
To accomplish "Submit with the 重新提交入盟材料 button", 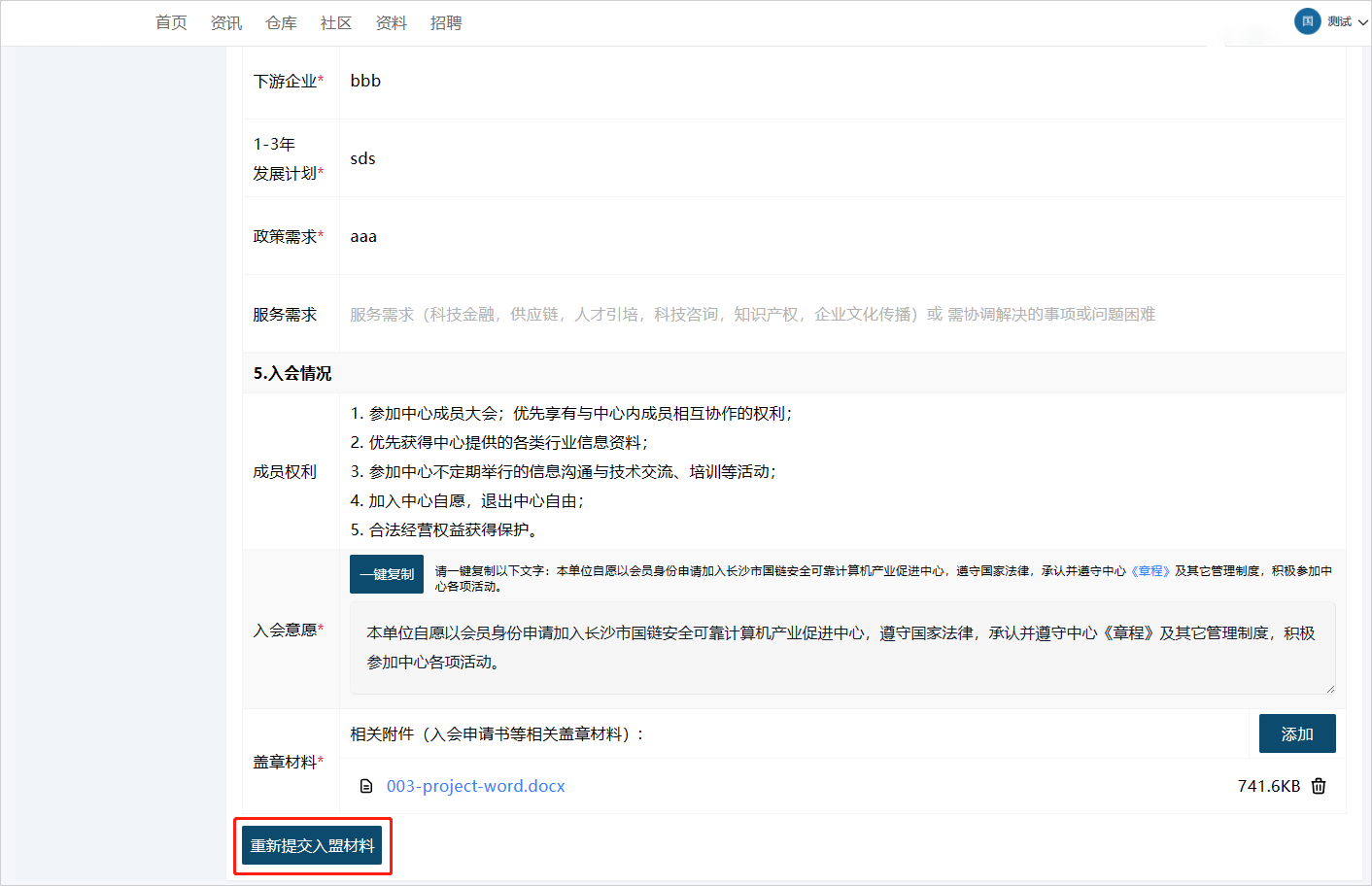I will pyautogui.click(x=312, y=846).
